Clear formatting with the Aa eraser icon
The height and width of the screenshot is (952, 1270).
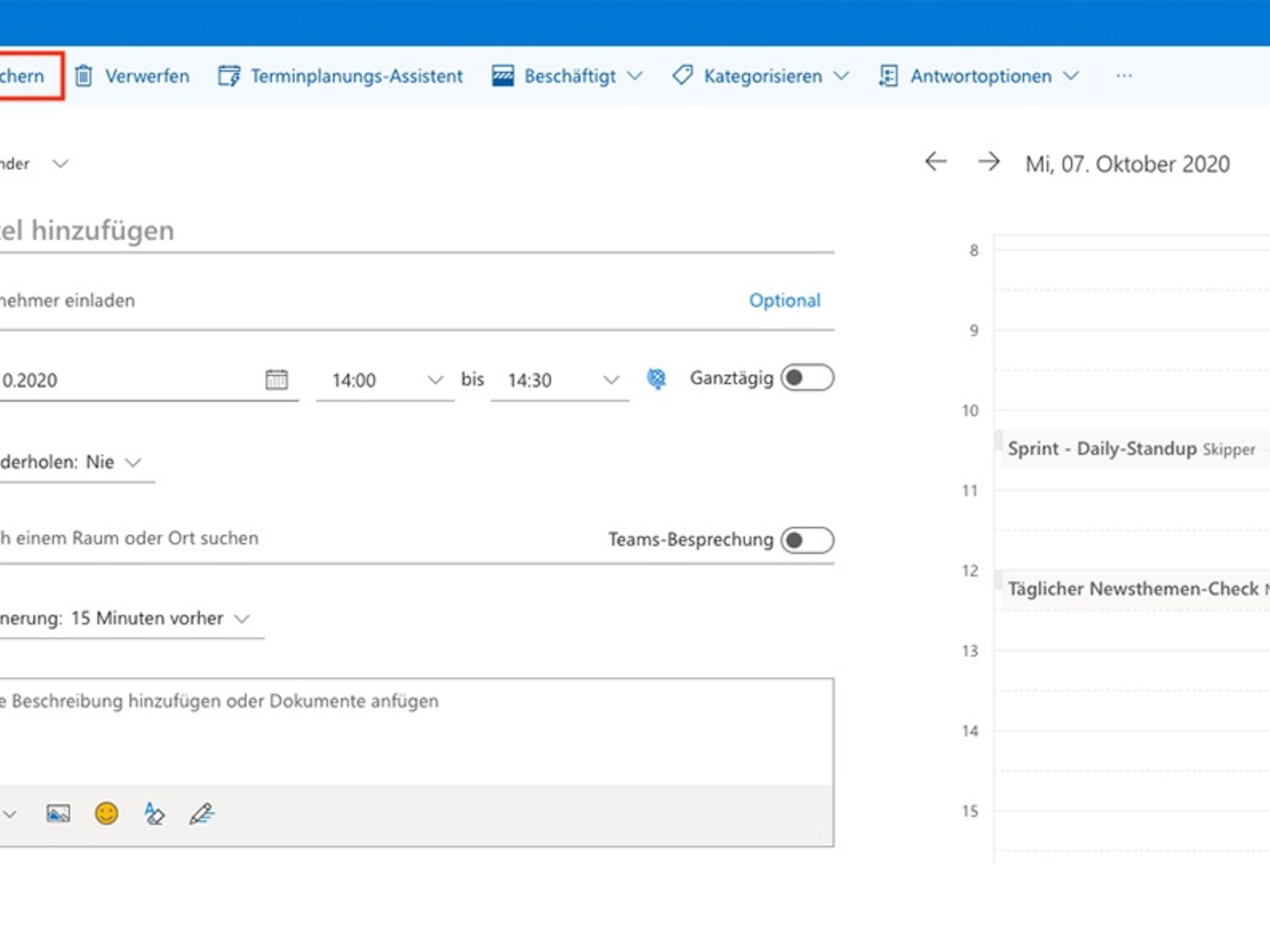point(153,814)
